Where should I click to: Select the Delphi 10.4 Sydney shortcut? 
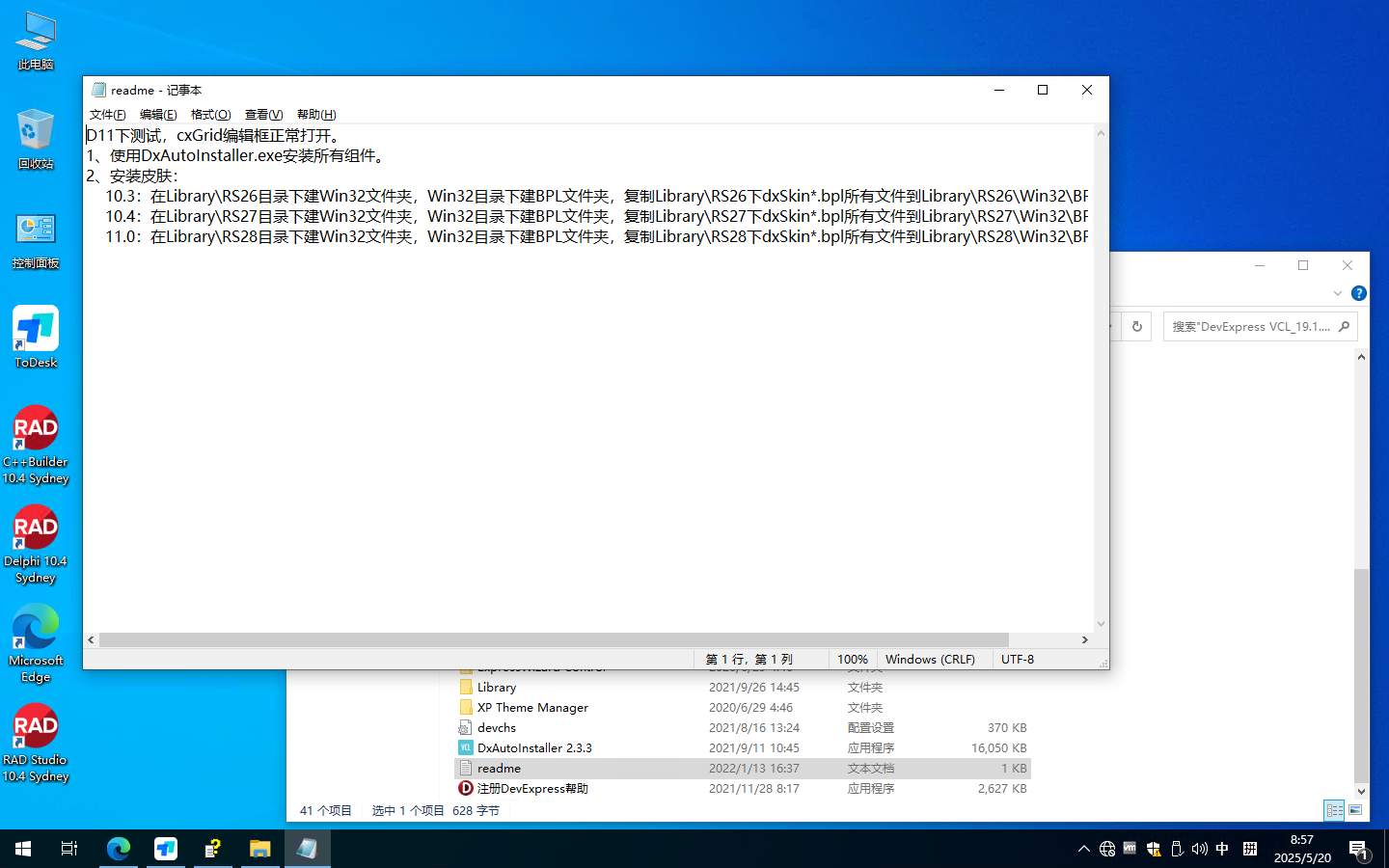(x=36, y=544)
